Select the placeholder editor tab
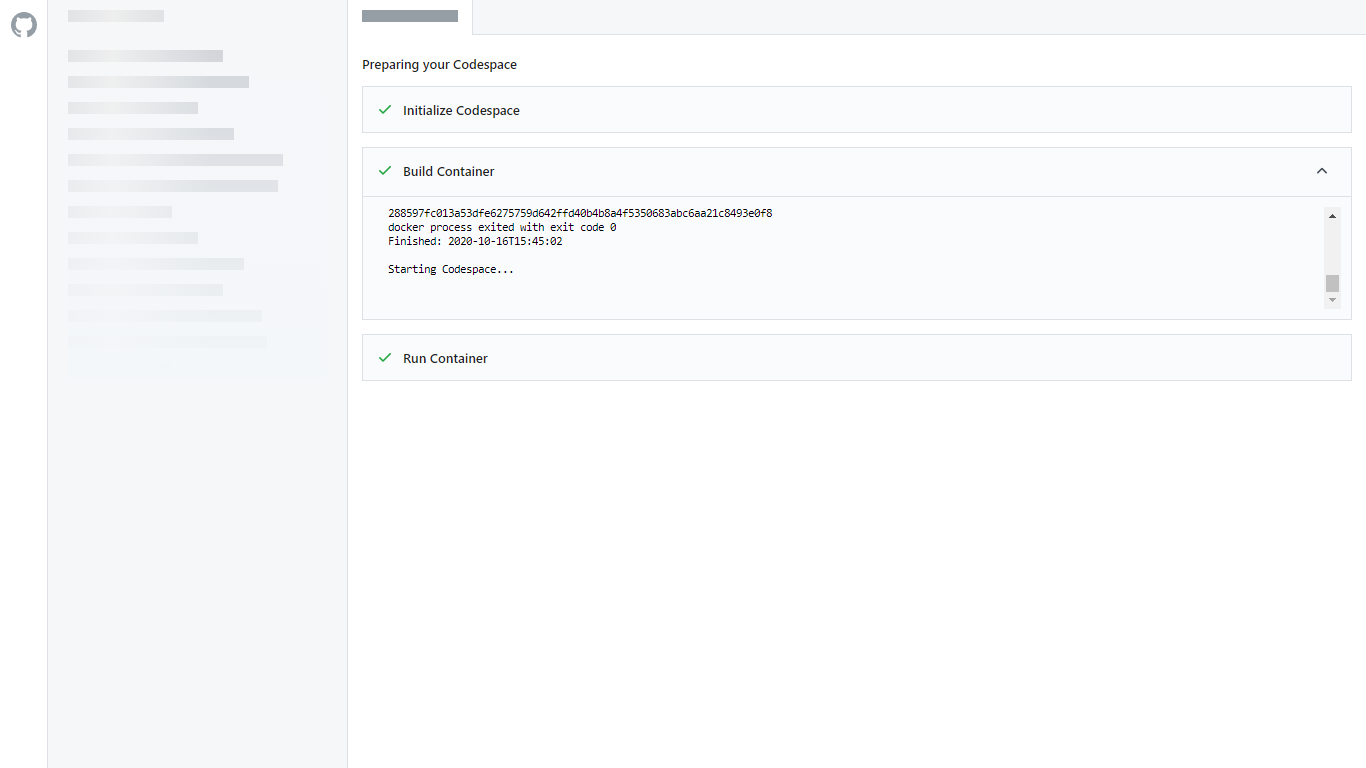Screen dimensions: 1366x768 point(410,17)
